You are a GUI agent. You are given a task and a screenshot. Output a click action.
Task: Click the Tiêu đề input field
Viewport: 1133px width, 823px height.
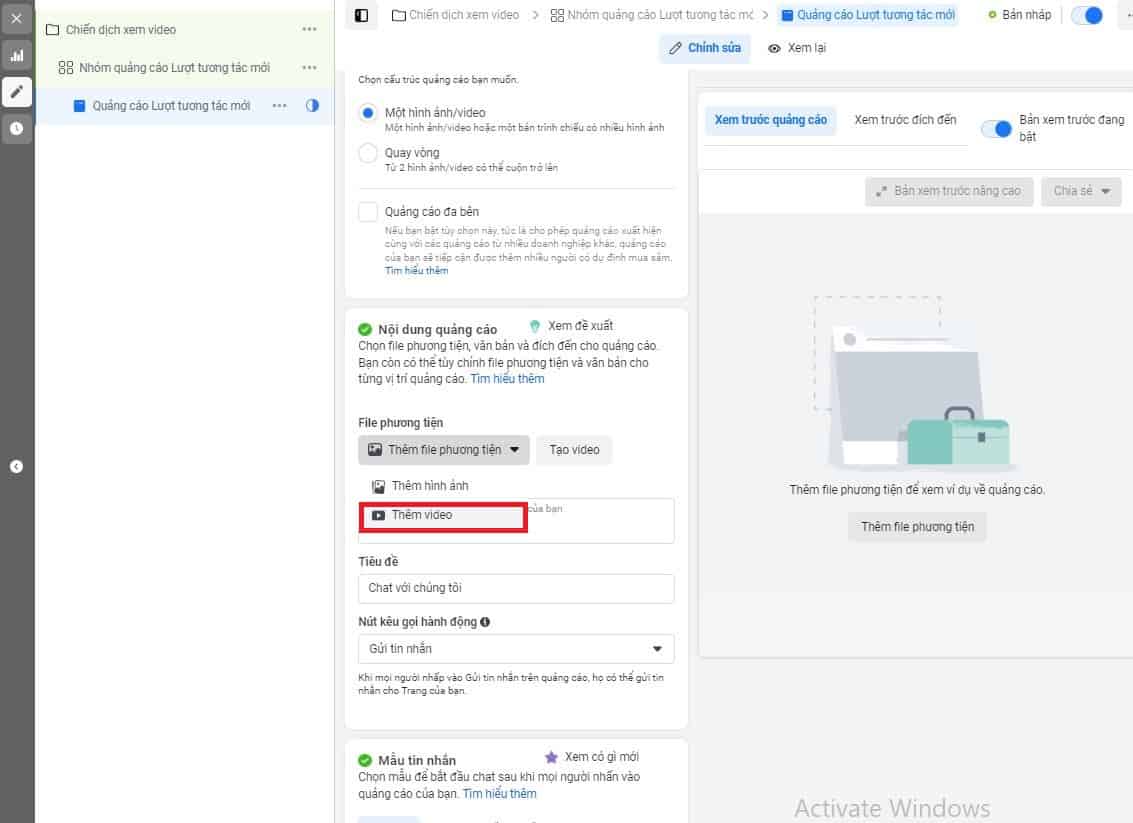pyautogui.click(x=516, y=588)
